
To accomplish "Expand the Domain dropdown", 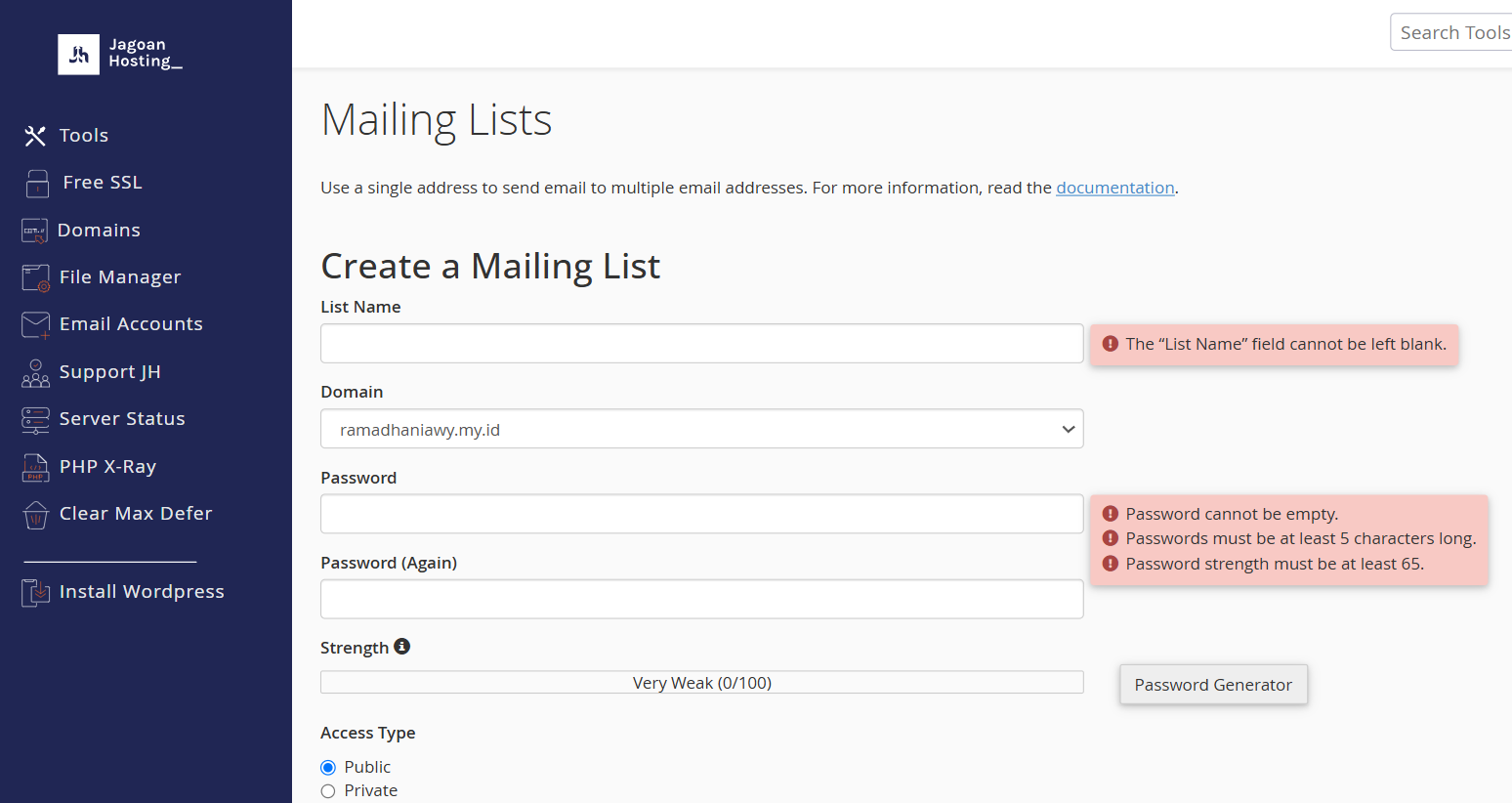I will pos(701,429).
